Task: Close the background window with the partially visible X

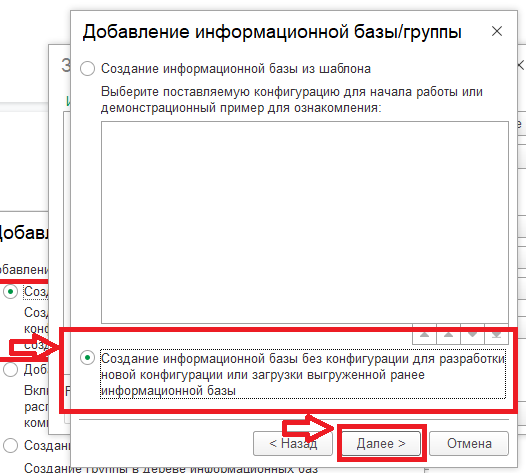Action: 521,65
